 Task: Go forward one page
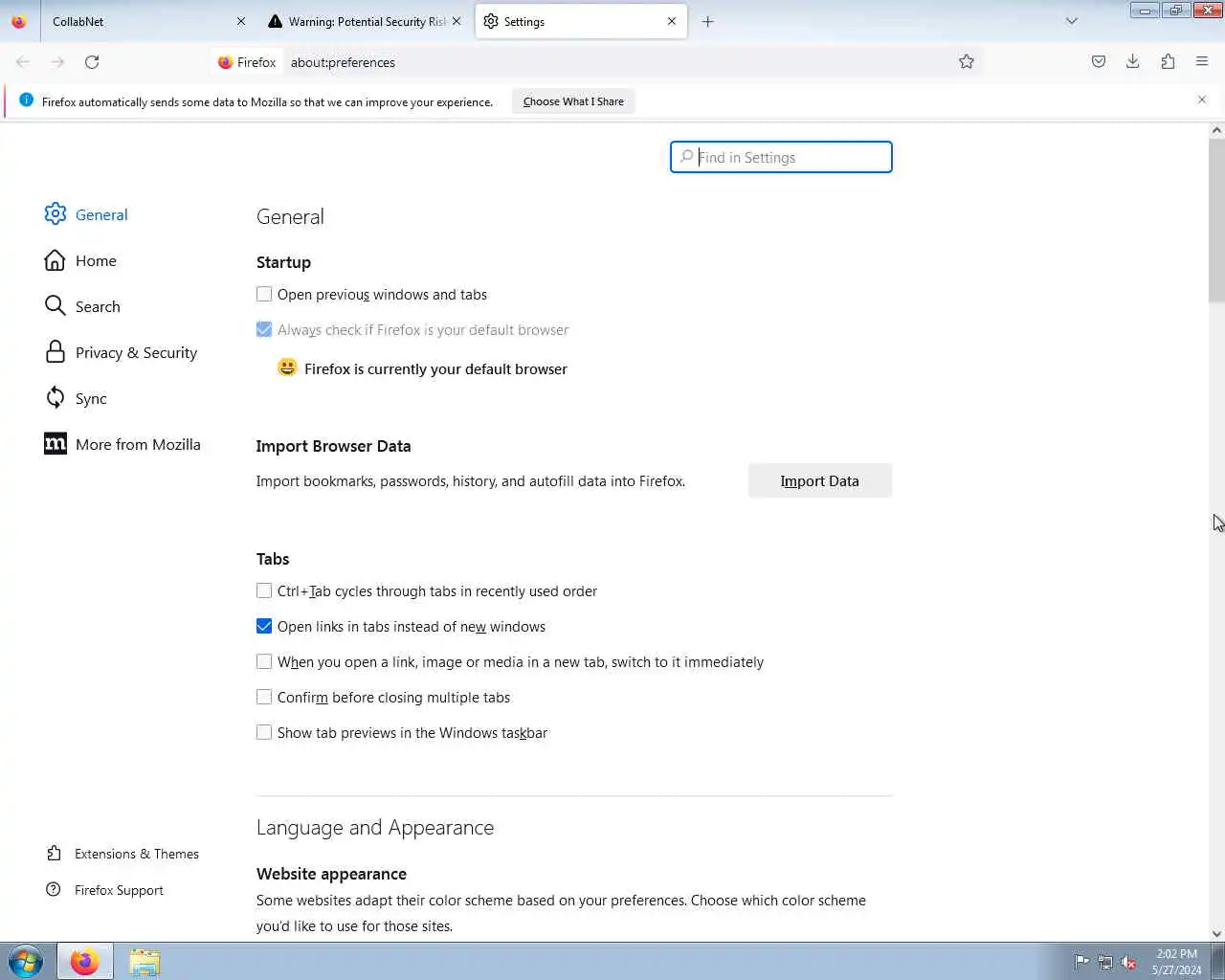[57, 62]
